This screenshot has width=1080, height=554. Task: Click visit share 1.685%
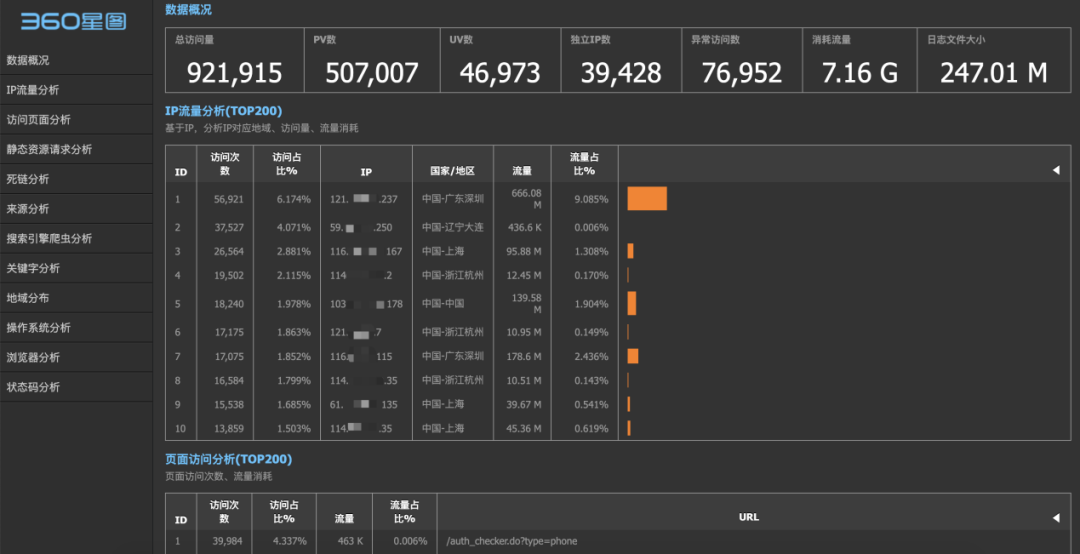click(293, 404)
